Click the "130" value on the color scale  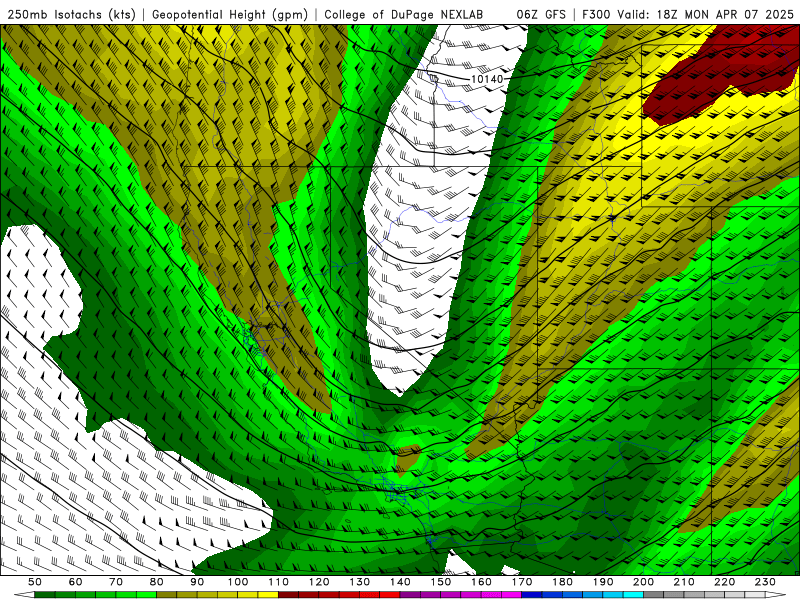[360, 582]
